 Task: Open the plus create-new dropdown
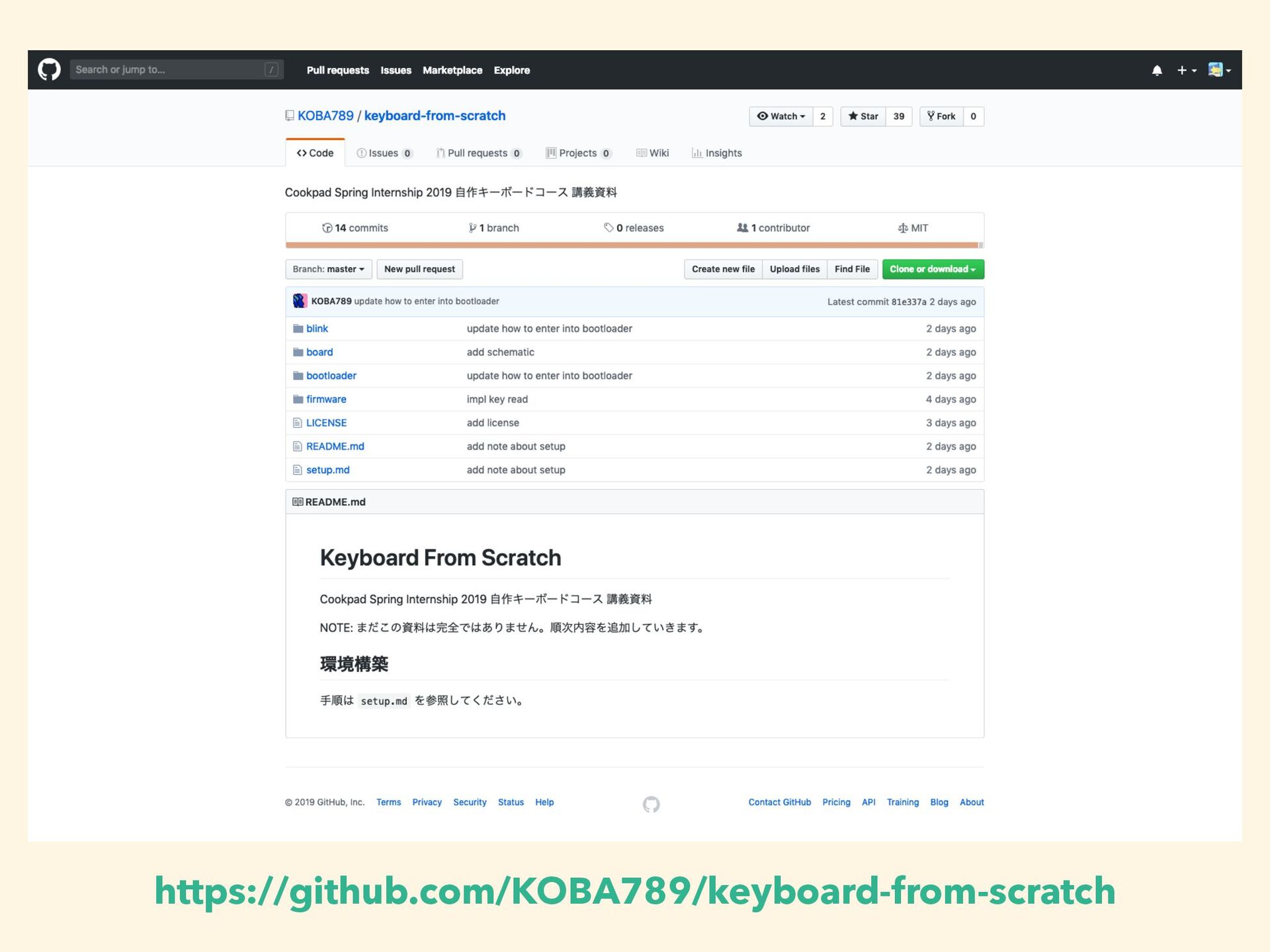(1187, 70)
